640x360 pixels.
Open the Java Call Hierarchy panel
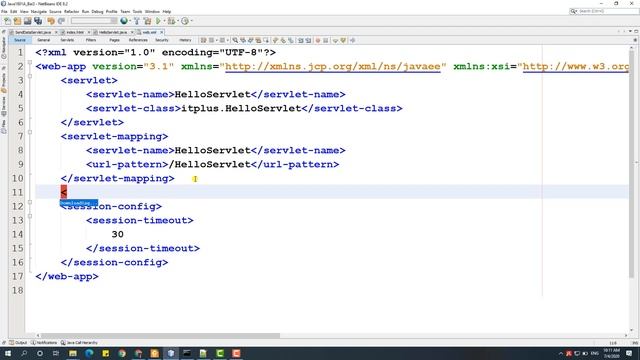(x=80, y=343)
